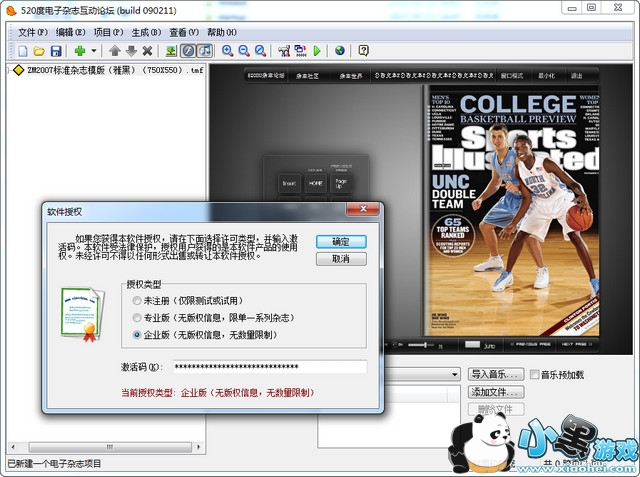Image resolution: width=640 pixels, height=477 pixels.
Task: Click the help question mark icon
Action: (364, 50)
